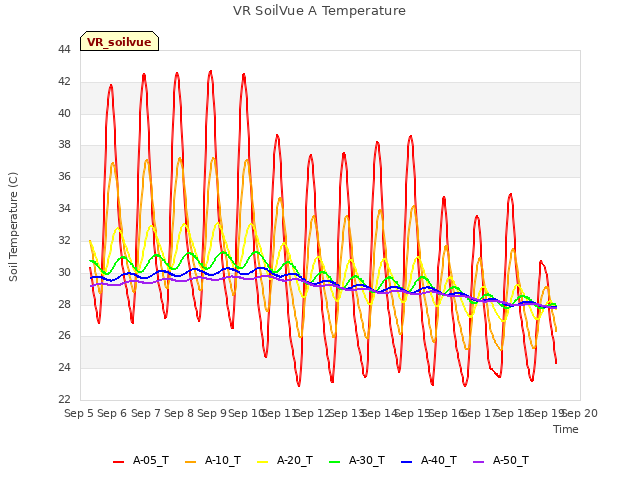Image resolution: width=640 pixels, height=480 pixels.
Task: Click the 36 y-axis tick label
Action: 64,176
